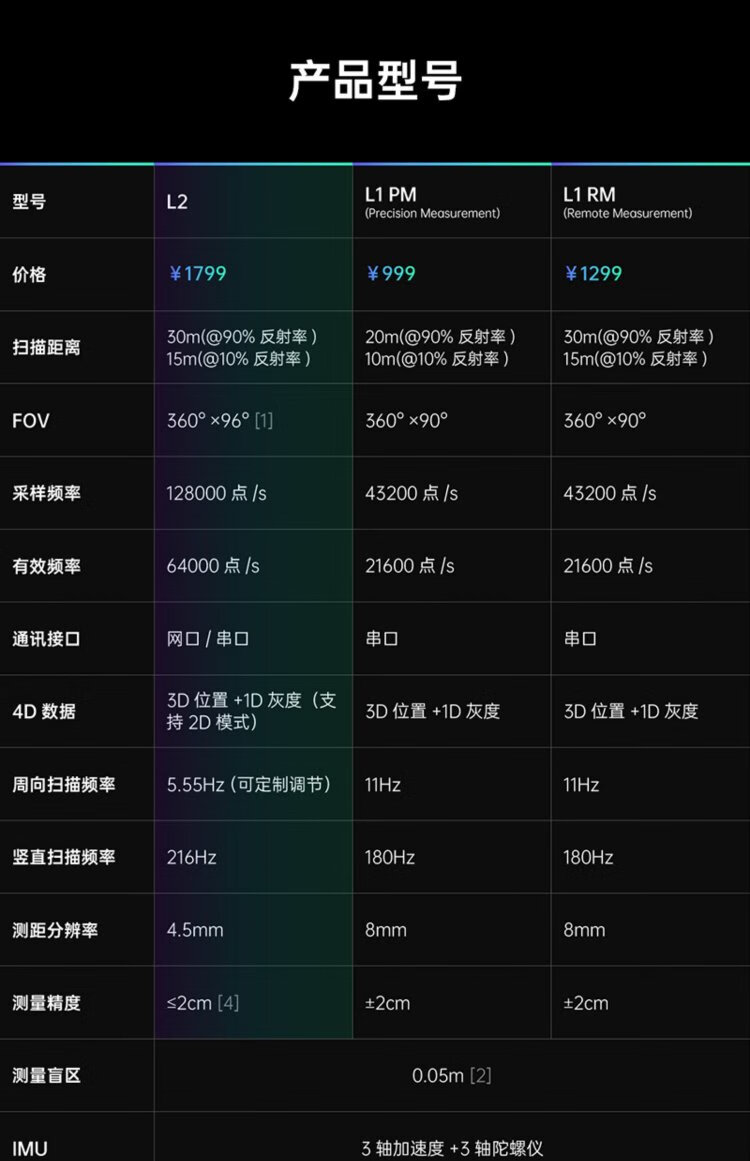This screenshot has height=1161, width=750.
Task: Click the 5.55Hz (可定制调节) value
Action: 248,785
